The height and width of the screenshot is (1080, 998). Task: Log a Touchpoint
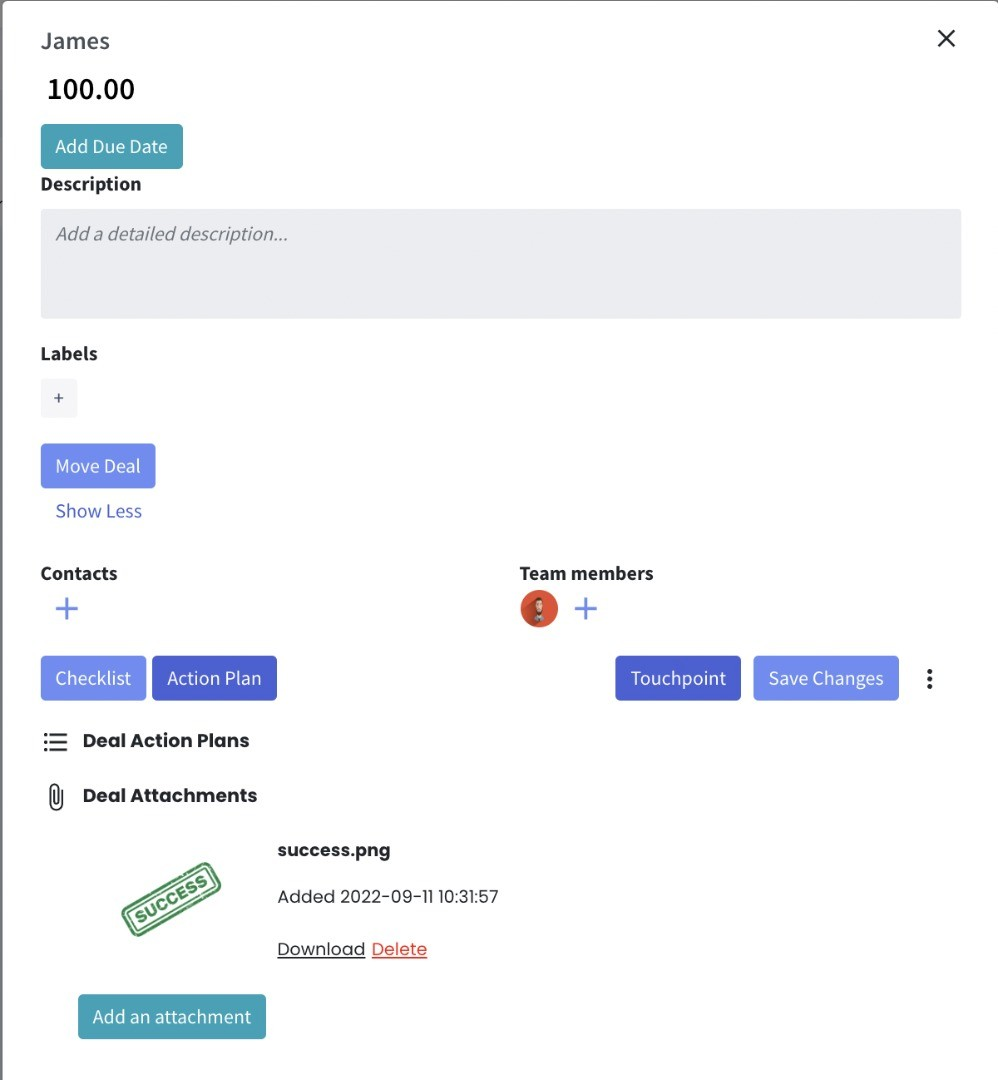[x=677, y=678]
